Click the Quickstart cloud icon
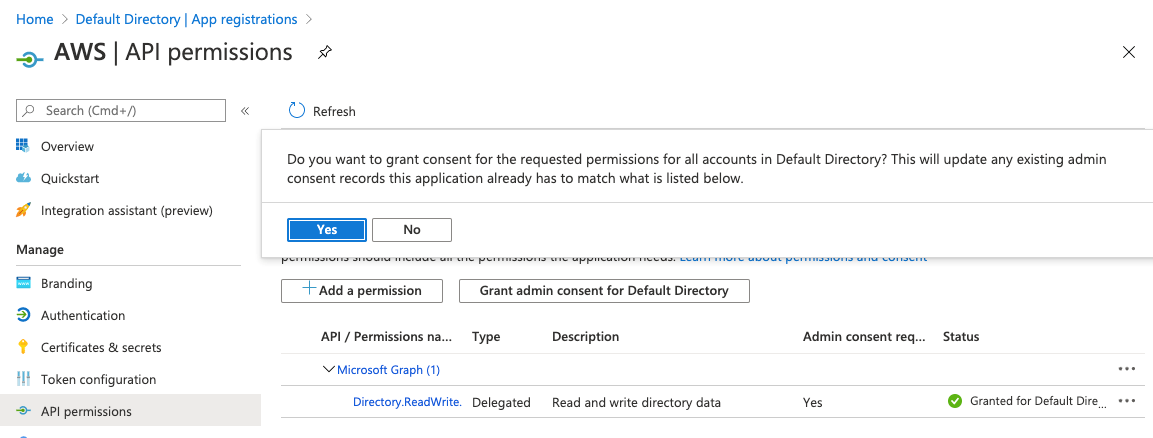 click(23, 178)
